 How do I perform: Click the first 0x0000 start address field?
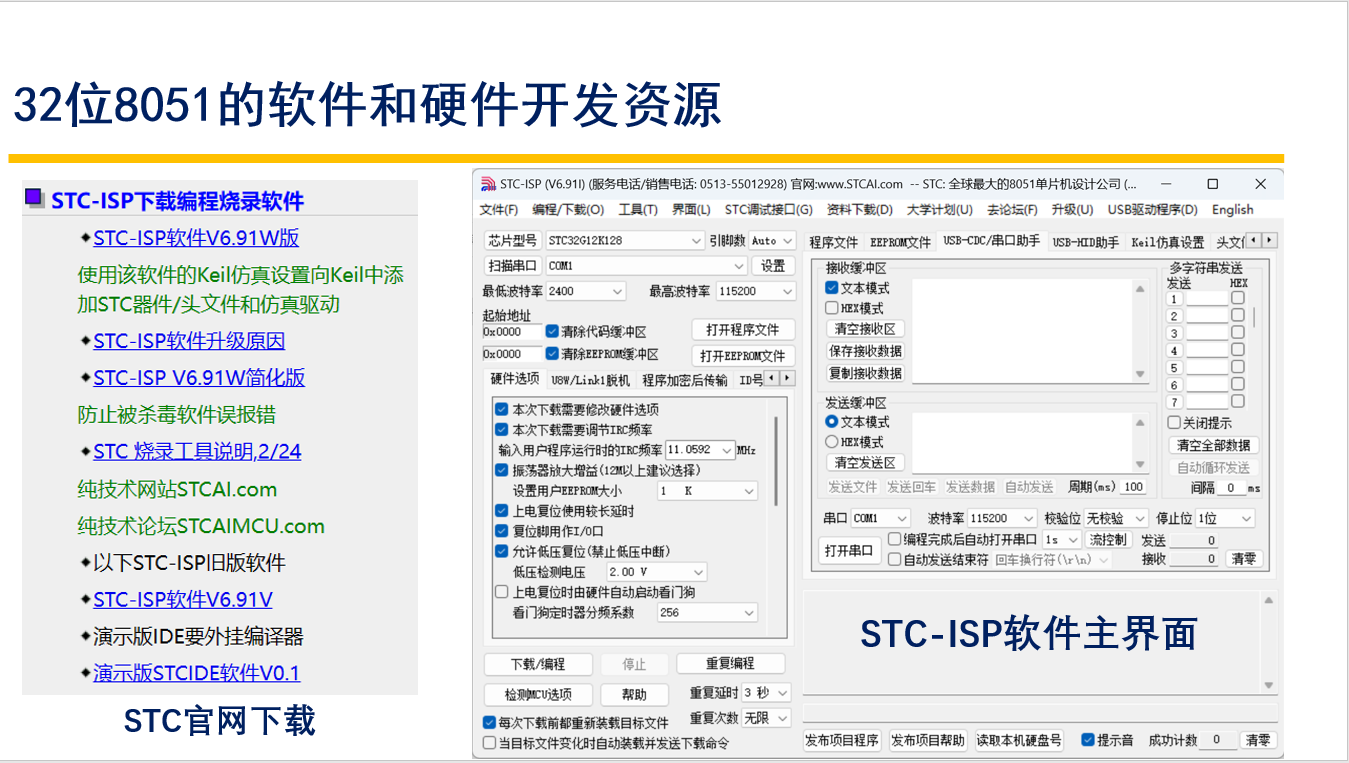pos(513,331)
